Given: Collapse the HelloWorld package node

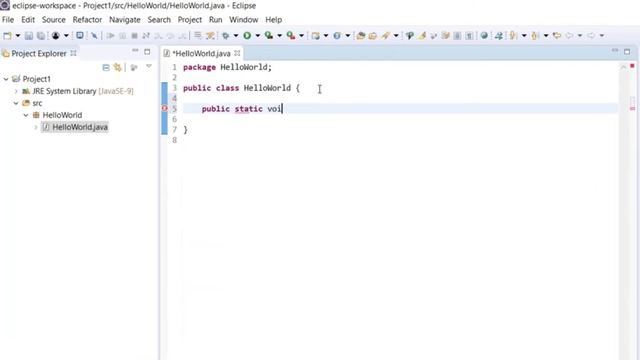Looking at the screenshot, I should coord(26,115).
